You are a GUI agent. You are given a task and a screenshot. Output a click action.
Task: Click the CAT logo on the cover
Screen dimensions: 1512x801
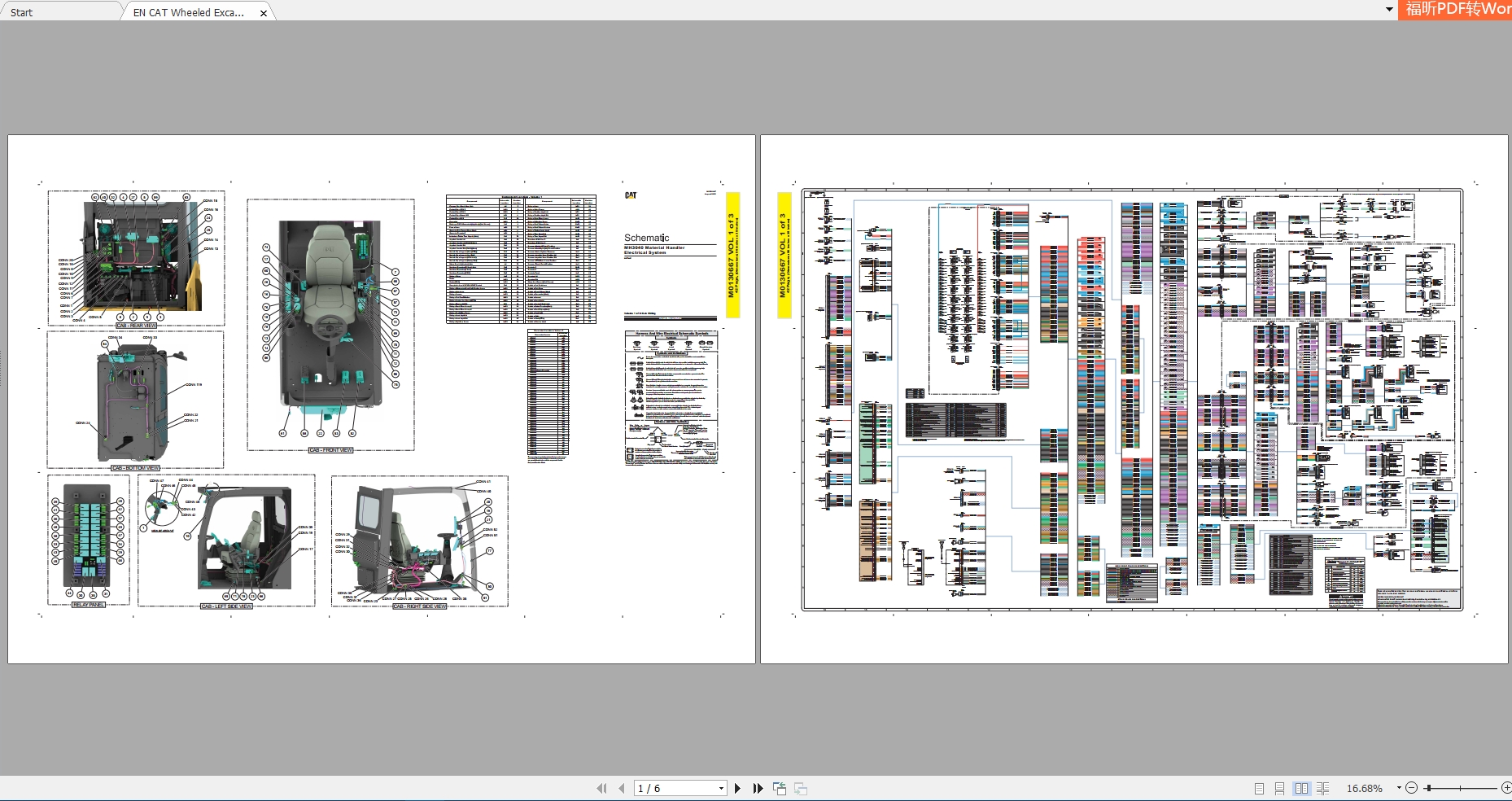pos(631,195)
